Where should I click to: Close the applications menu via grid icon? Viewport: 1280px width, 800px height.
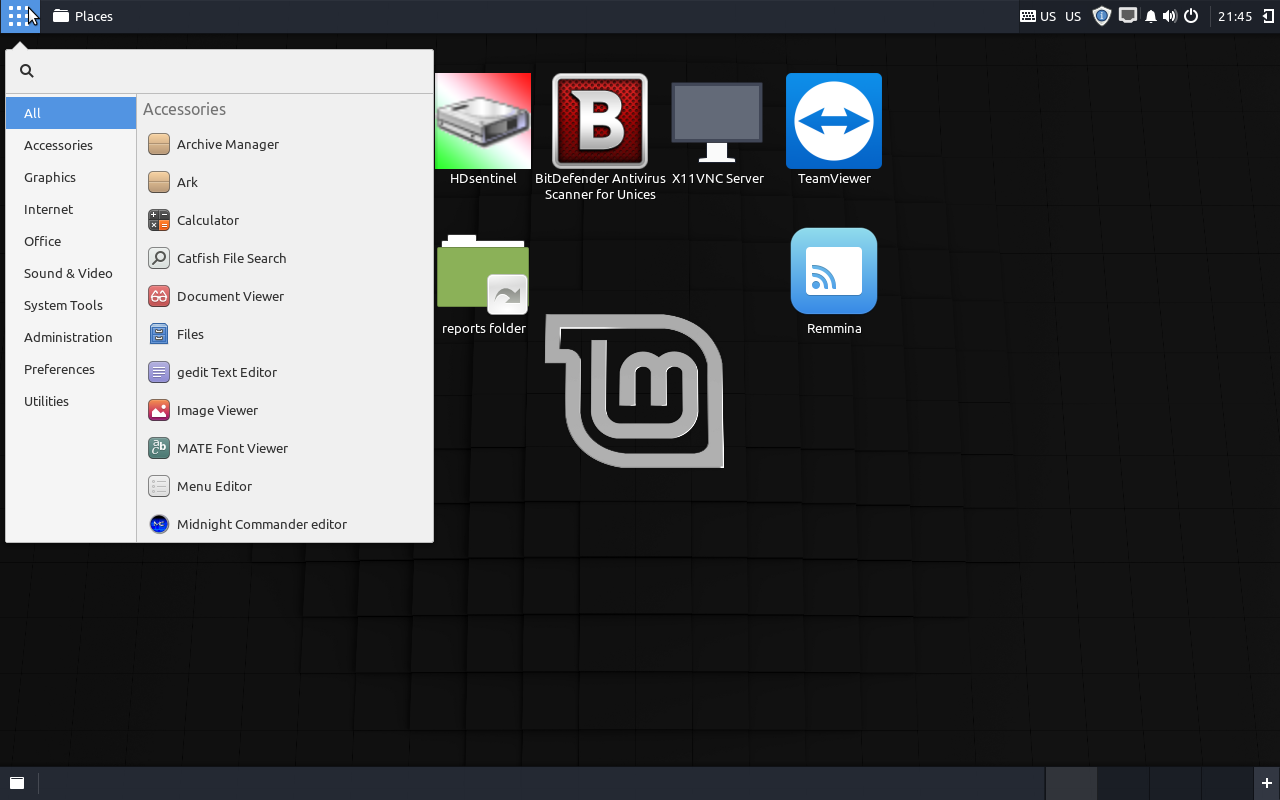pyautogui.click(x=20, y=16)
